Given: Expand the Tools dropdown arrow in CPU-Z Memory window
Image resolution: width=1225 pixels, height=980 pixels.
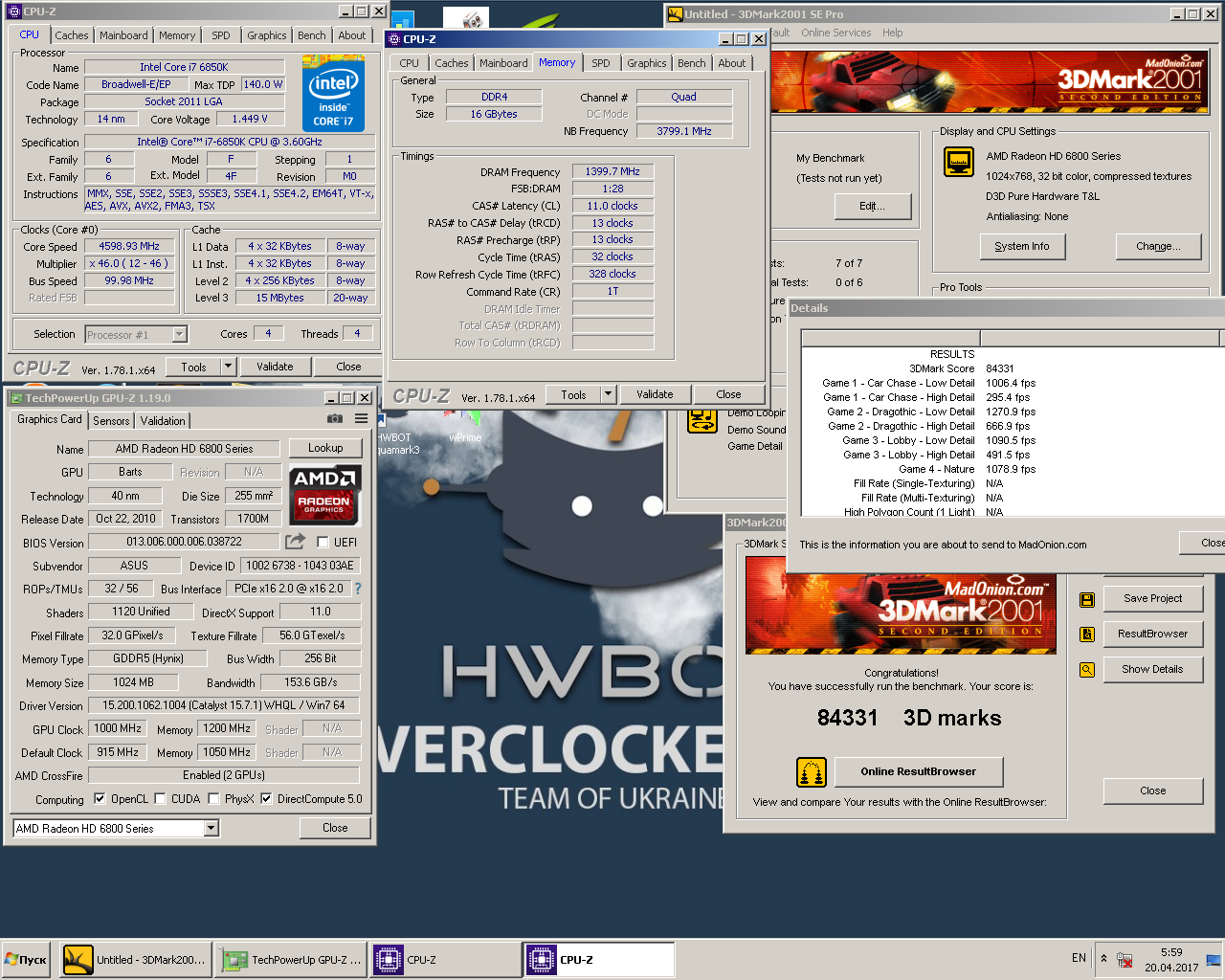Looking at the screenshot, I should click(x=608, y=394).
